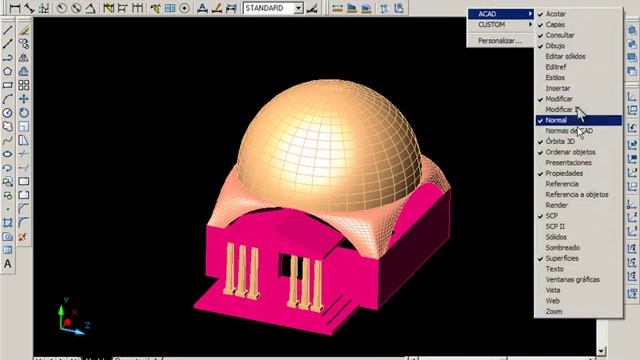Toggle the highlighted Normal toolbar
This screenshot has height=360, width=640.
pos(578,120)
